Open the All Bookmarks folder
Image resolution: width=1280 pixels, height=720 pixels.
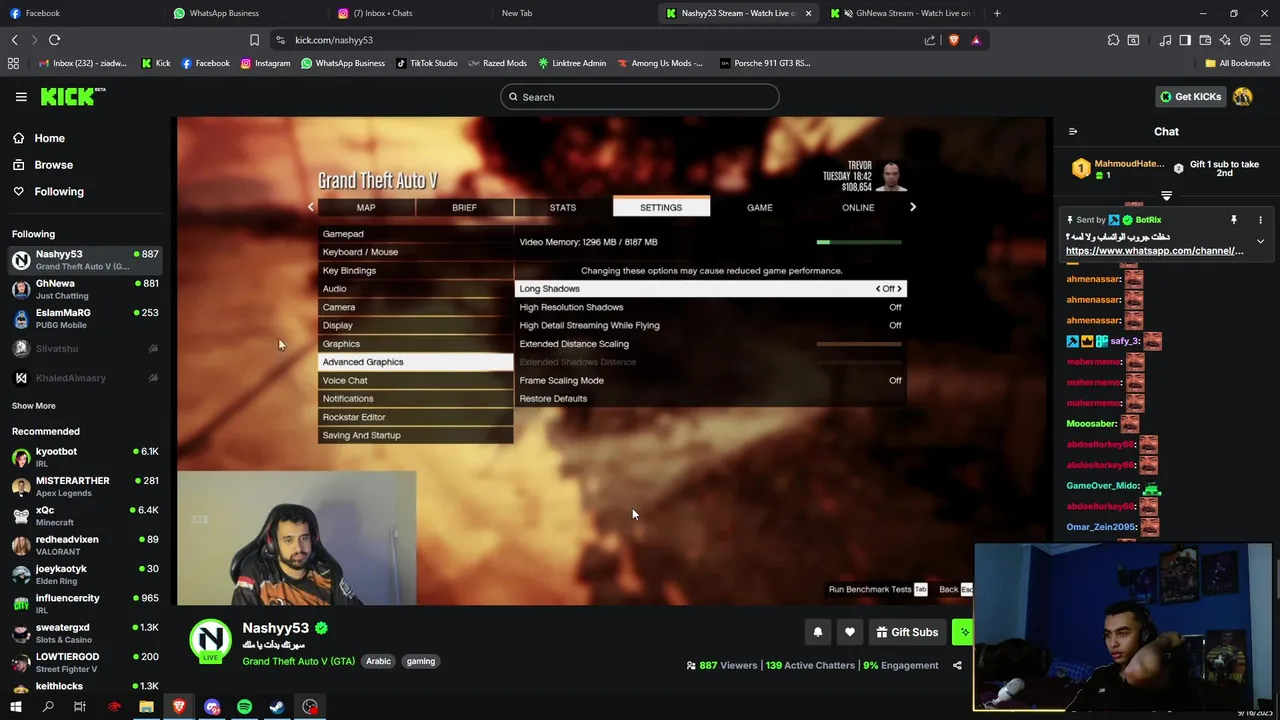click(x=1238, y=63)
